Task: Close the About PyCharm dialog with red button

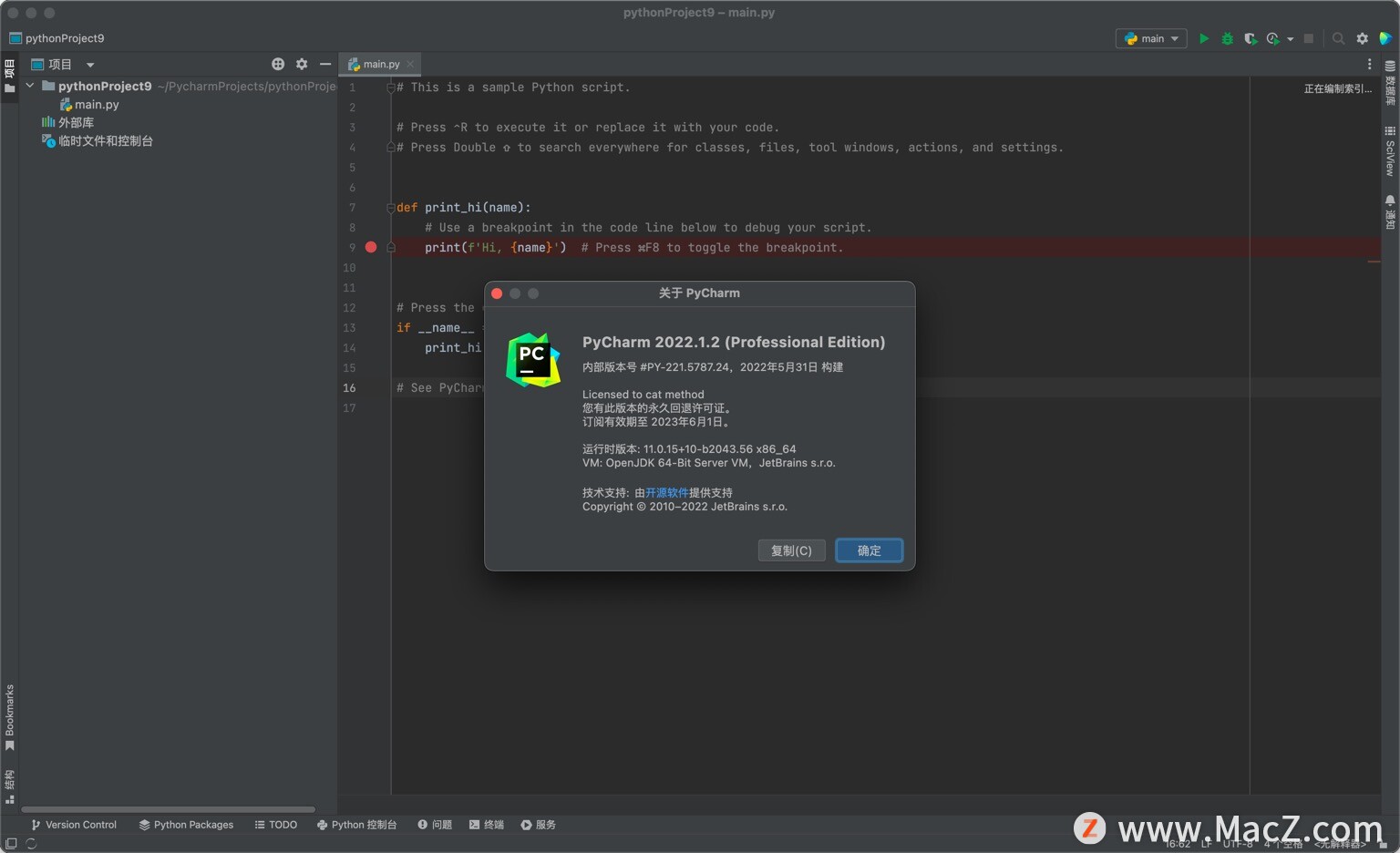Action: pyautogui.click(x=497, y=293)
